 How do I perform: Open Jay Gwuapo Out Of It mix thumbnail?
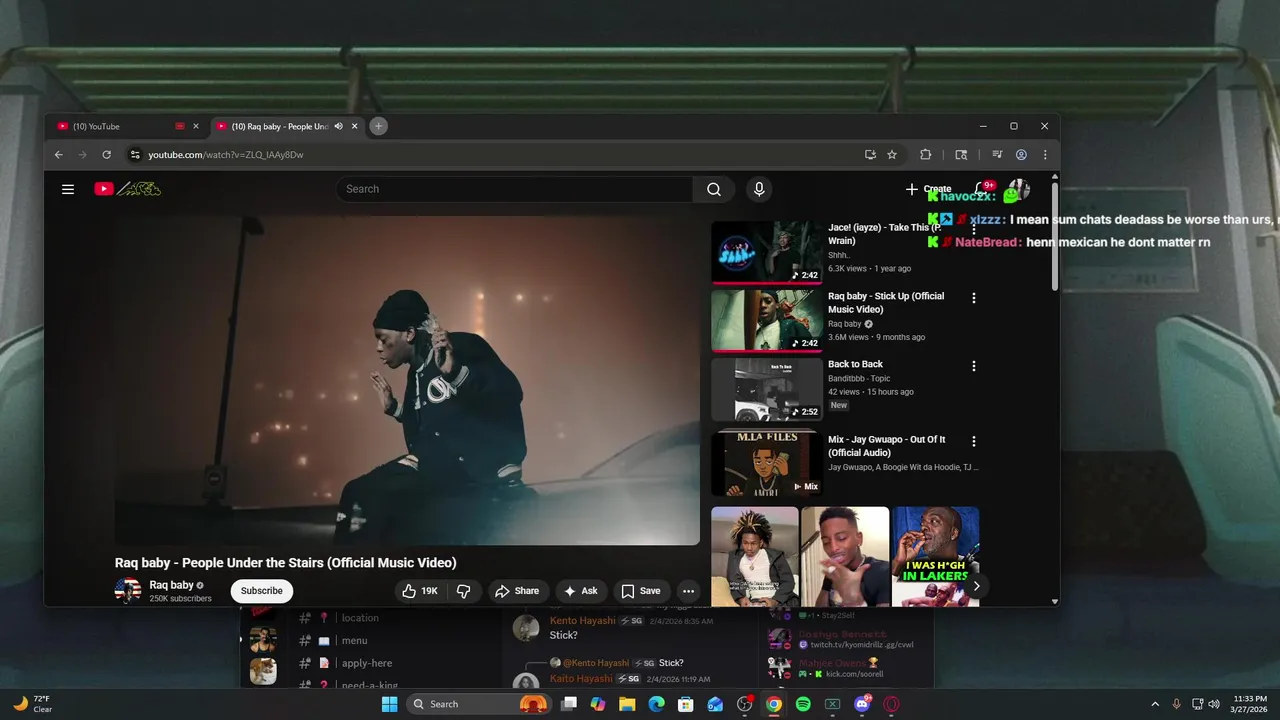coord(767,463)
